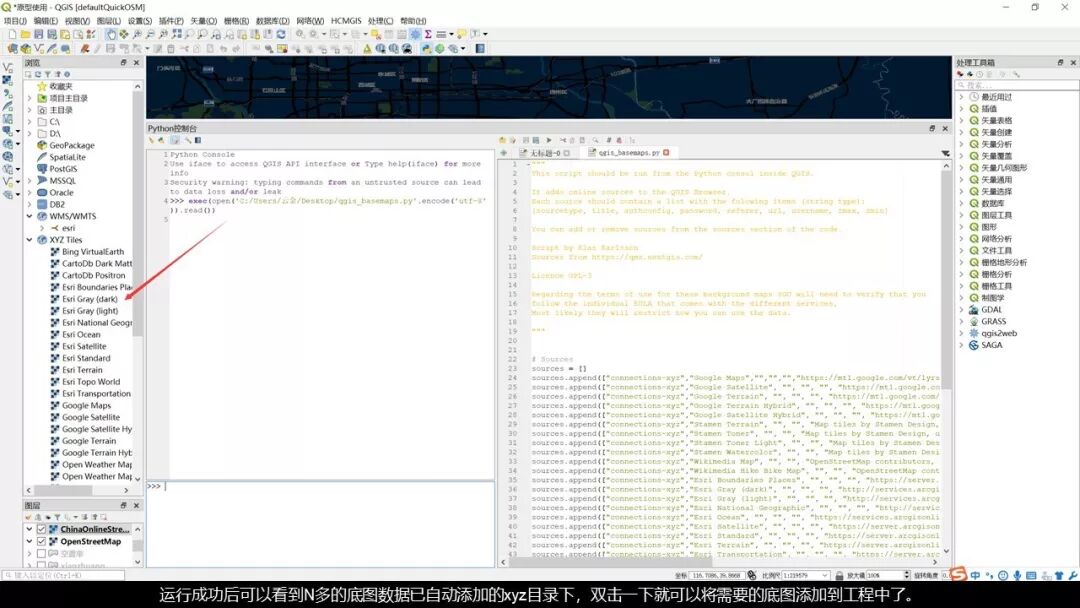Click the Show Map Tips icon
Viewport: 1080px width, 608px height.
[461, 34]
